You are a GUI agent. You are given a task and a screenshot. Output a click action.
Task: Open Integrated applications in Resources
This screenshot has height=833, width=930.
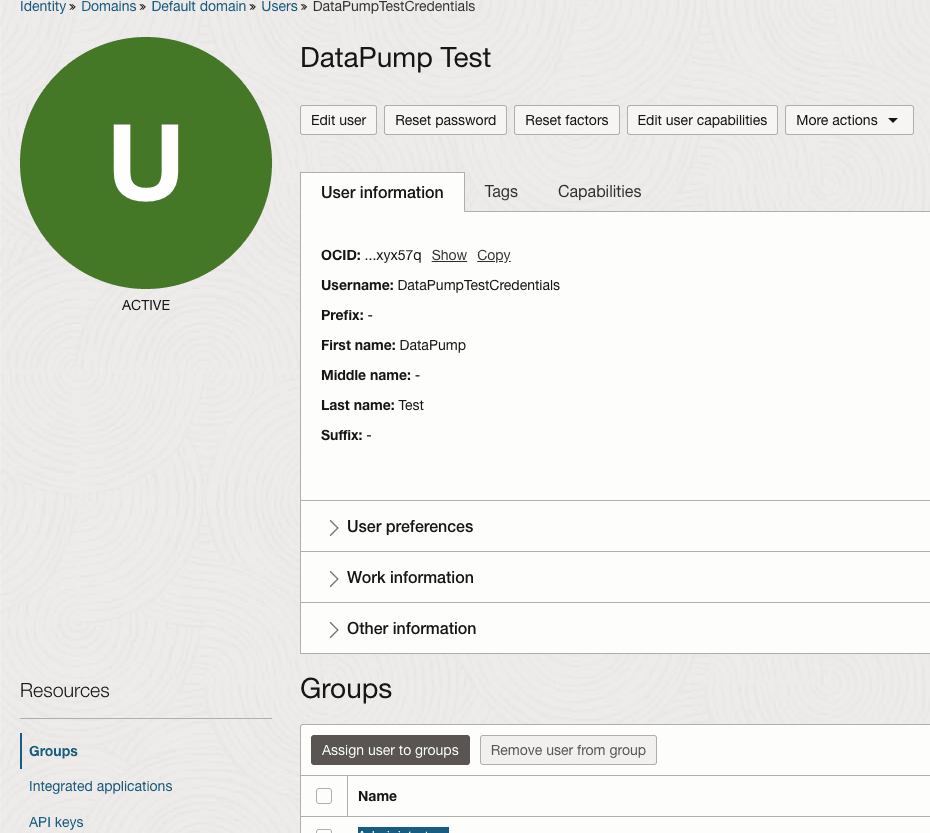pyautogui.click(x=100, y=786)
